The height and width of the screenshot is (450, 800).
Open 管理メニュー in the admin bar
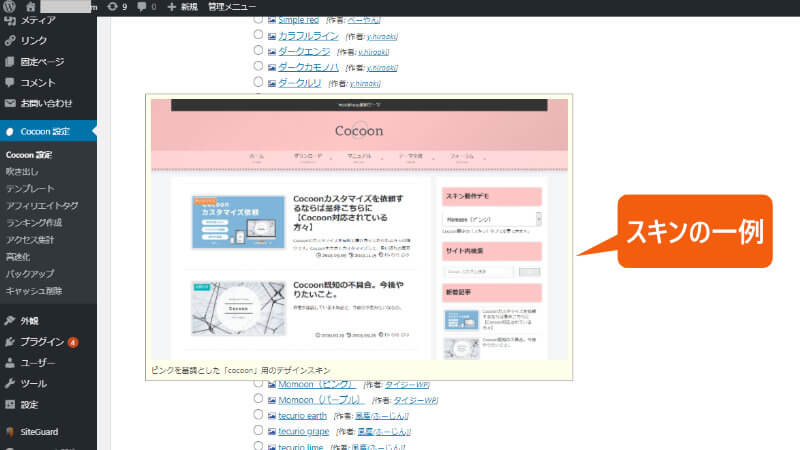point(232,7)
